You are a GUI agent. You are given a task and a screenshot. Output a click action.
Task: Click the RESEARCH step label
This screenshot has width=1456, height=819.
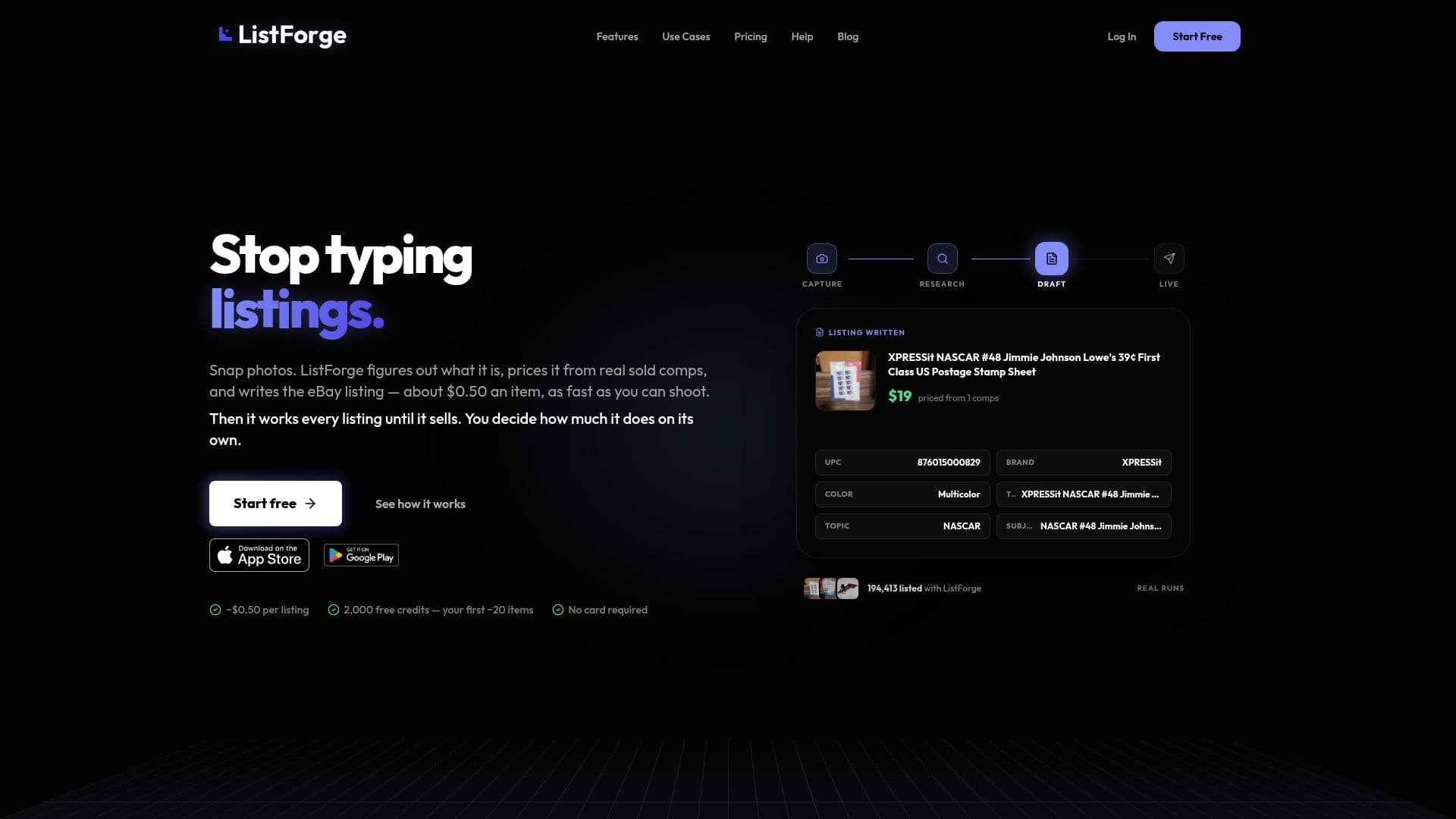click(942, 284)
